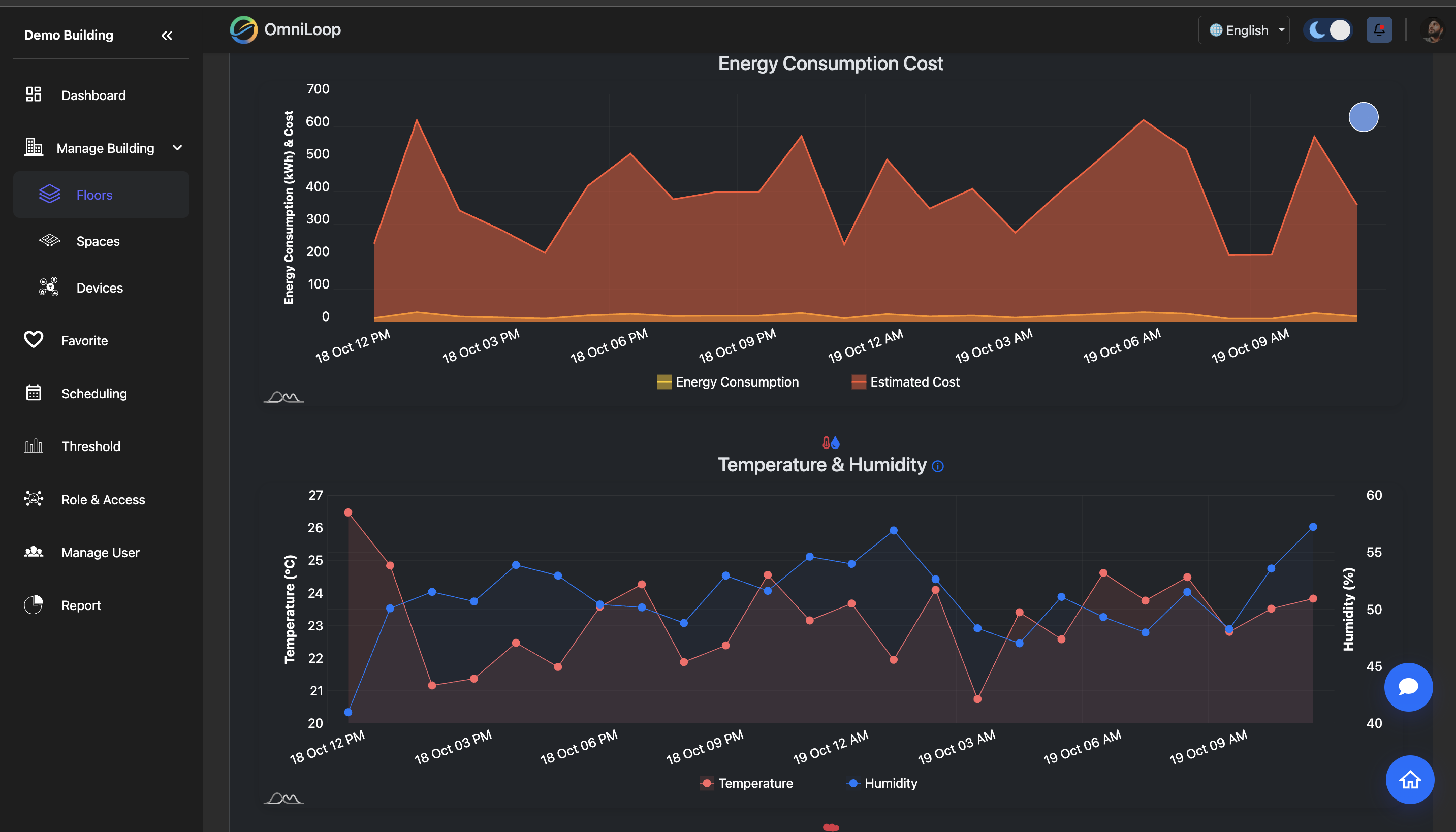1456x832 pixels.
Task: Click the blue chat bubble button
Action: tap(1408, 687)
